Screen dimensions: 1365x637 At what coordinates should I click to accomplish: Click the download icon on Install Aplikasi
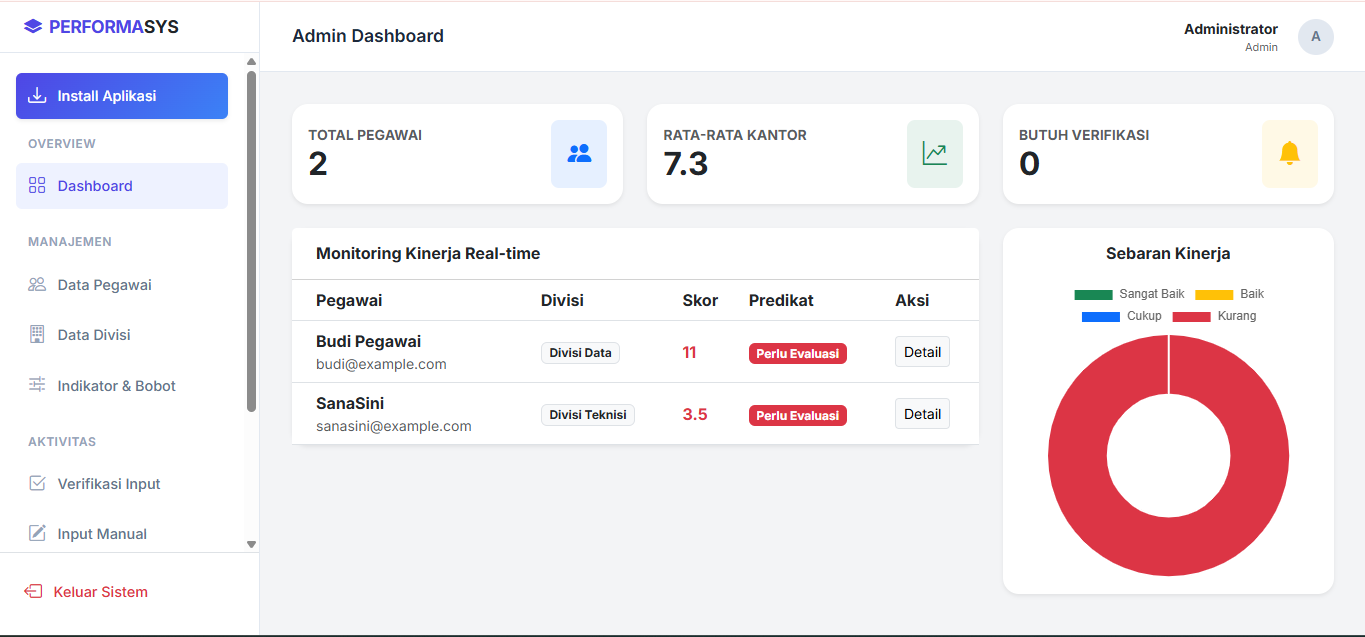click(37, 95)
